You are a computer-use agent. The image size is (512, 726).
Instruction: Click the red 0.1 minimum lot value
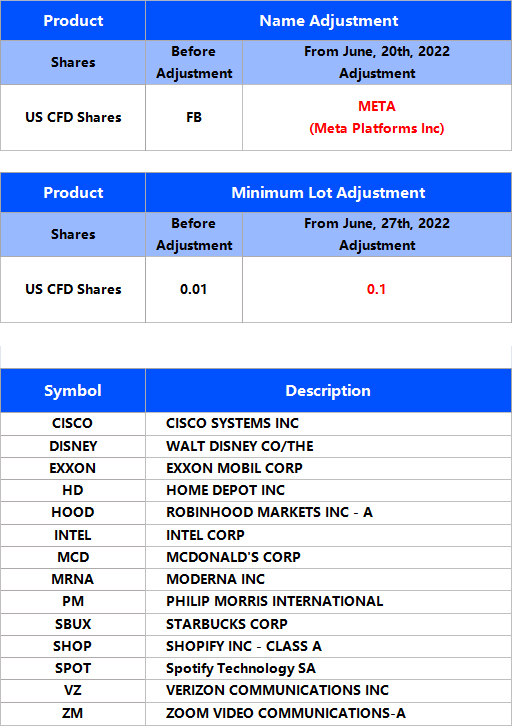point(377,289)
